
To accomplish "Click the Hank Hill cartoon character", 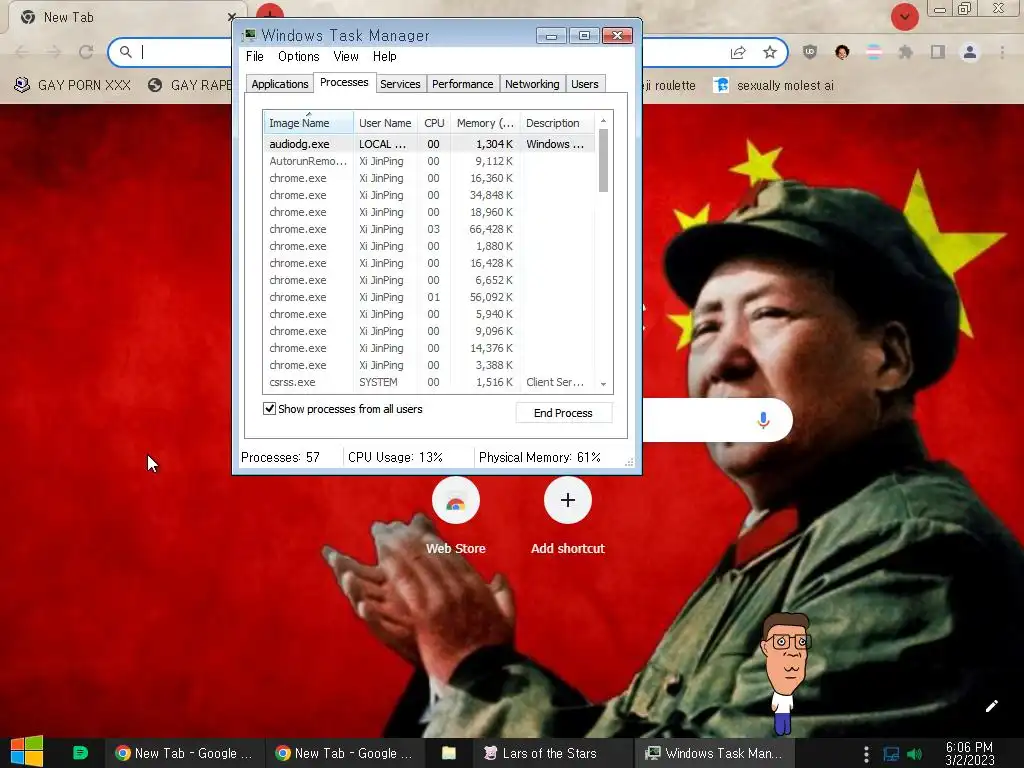I will [x=786, y=673].
